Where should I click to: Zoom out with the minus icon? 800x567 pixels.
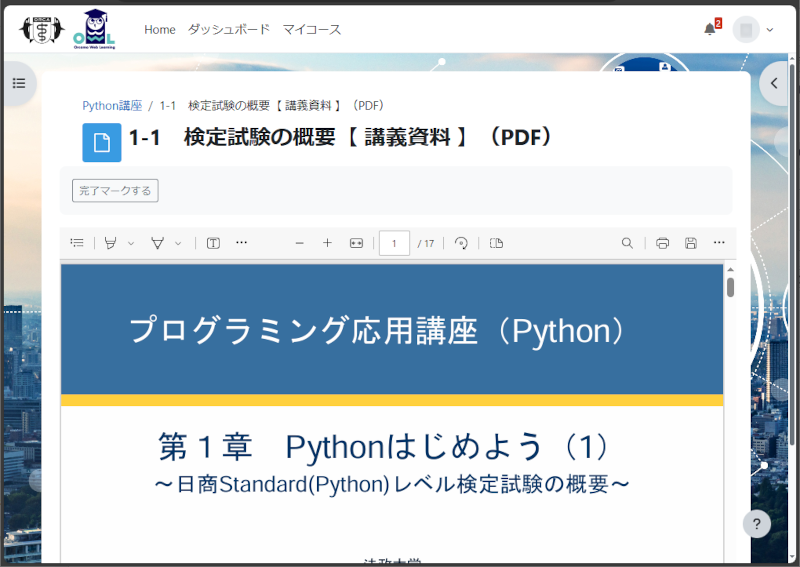click(299, 243)
